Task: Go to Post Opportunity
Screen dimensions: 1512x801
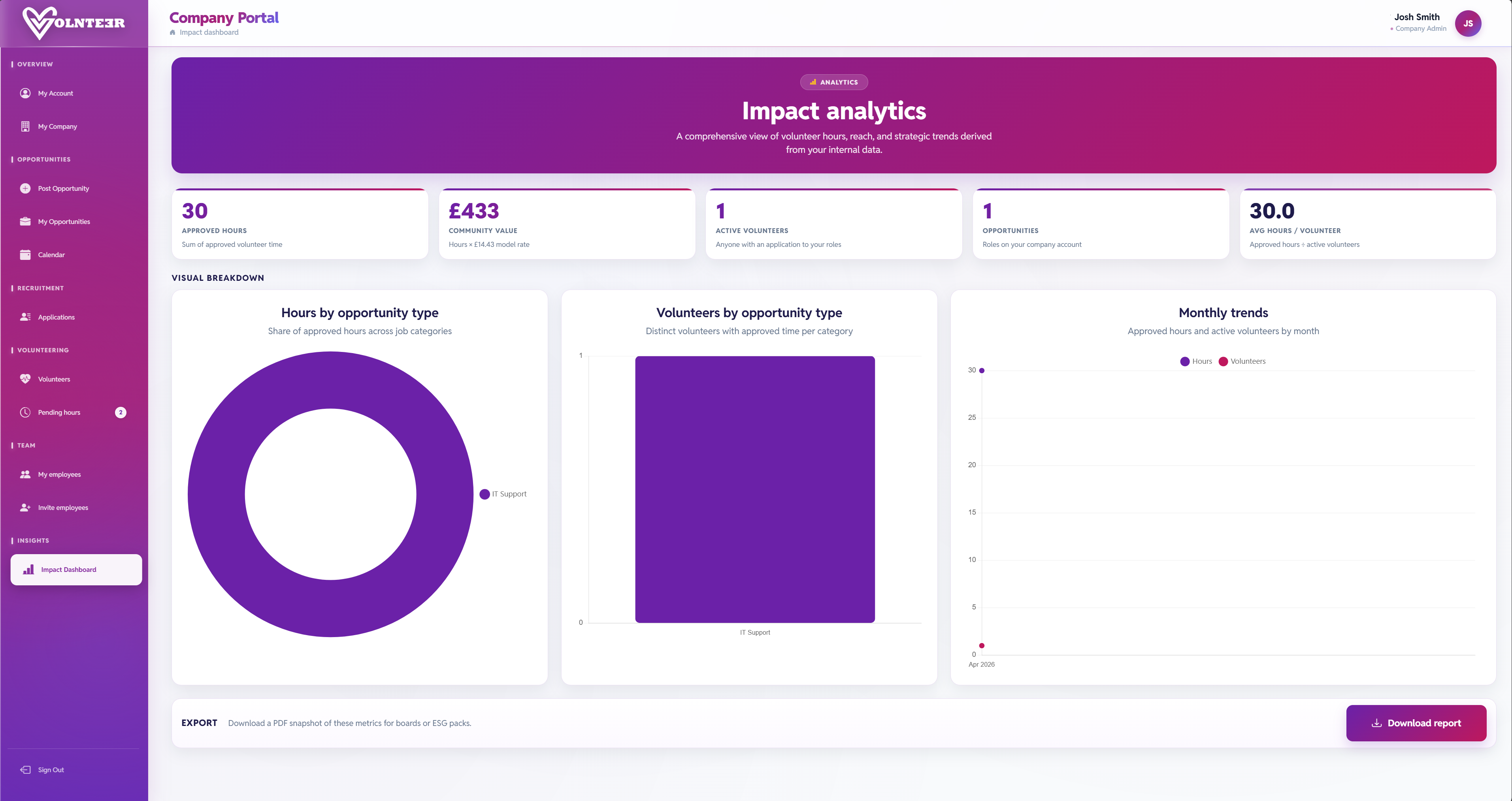Action: [76, 188]
